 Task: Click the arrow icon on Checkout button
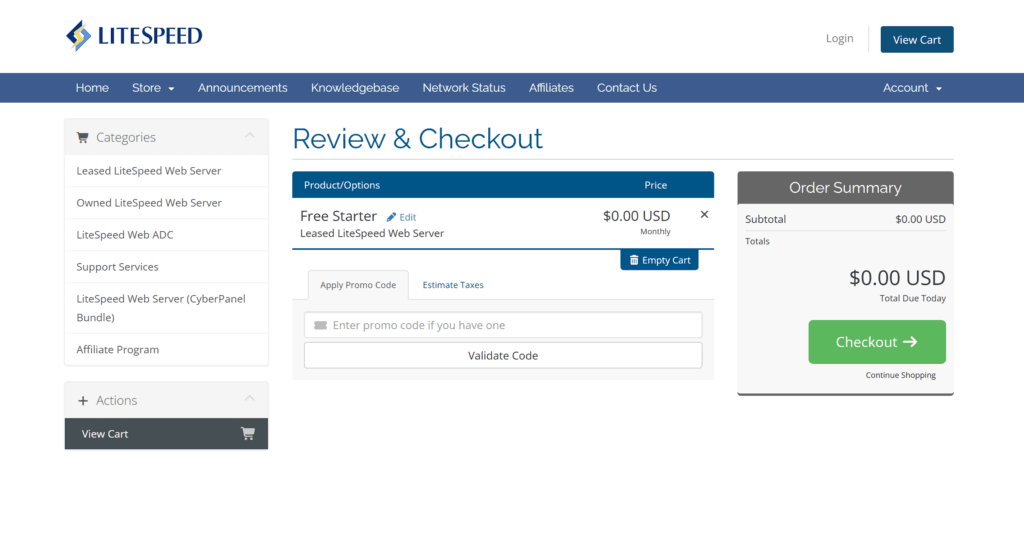pos(910,342)
